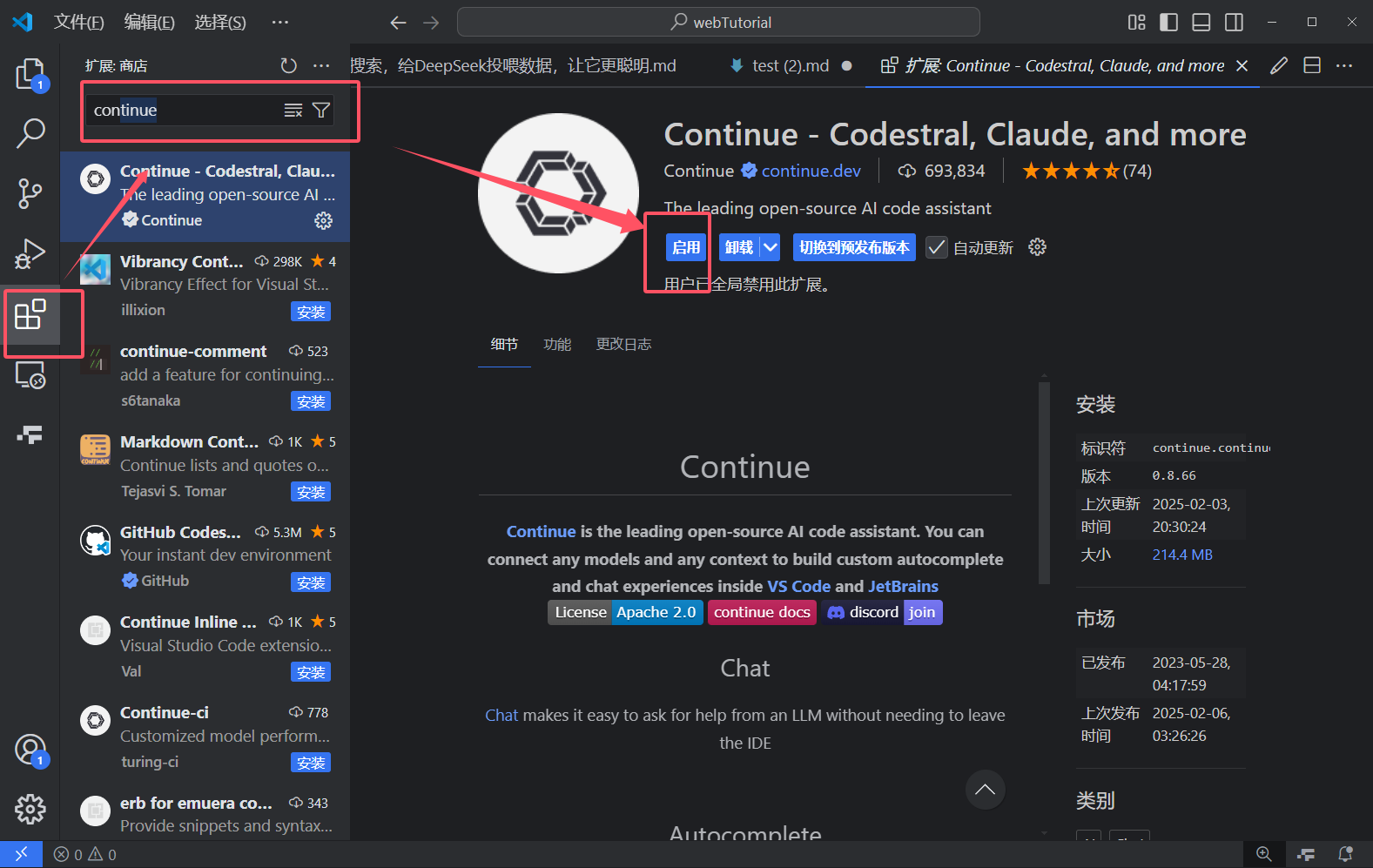Toggle primary side bar visibility
This screenshot has height=868, width=1373.
pyautogui.click(x=1169, y=22)
